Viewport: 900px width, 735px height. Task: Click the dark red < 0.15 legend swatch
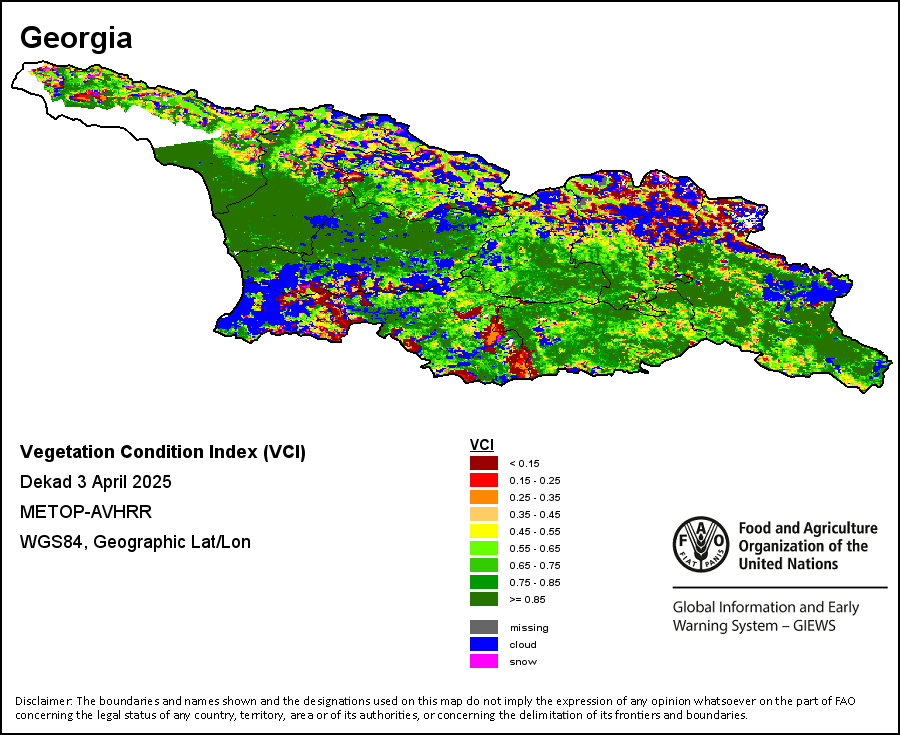(x=484, y=463)
